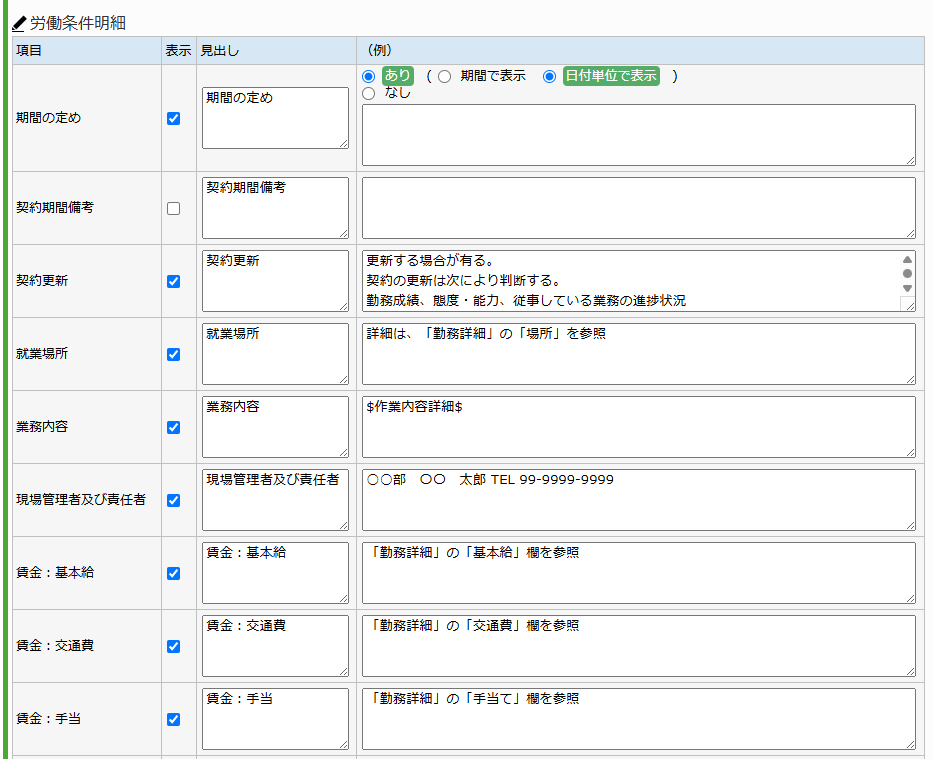Click the 賃金：交通費 row label
Screen dimensions: 933x759
55,646
